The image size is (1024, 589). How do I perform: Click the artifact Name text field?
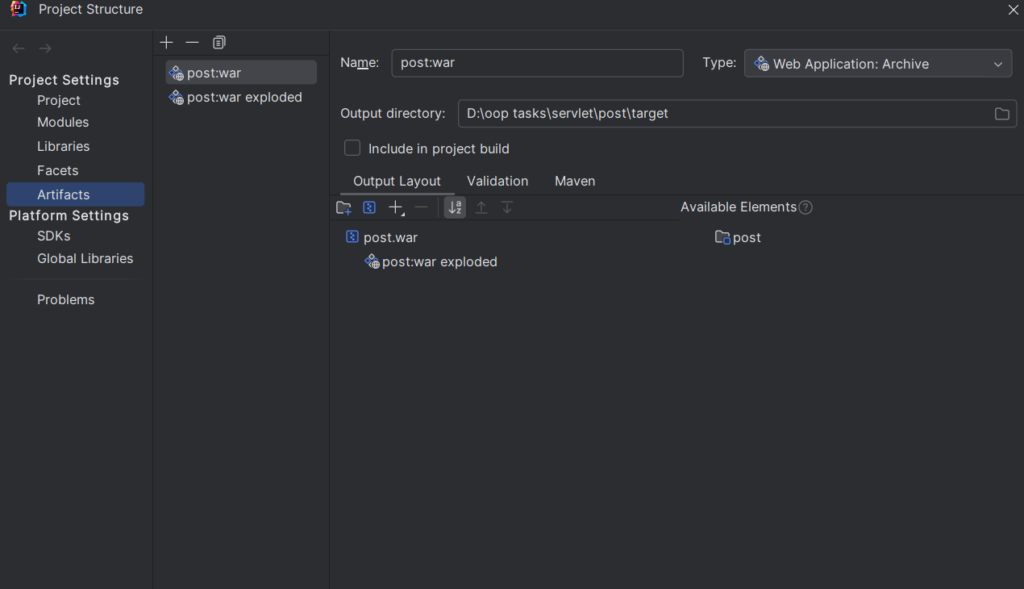[x=537, y=63]
